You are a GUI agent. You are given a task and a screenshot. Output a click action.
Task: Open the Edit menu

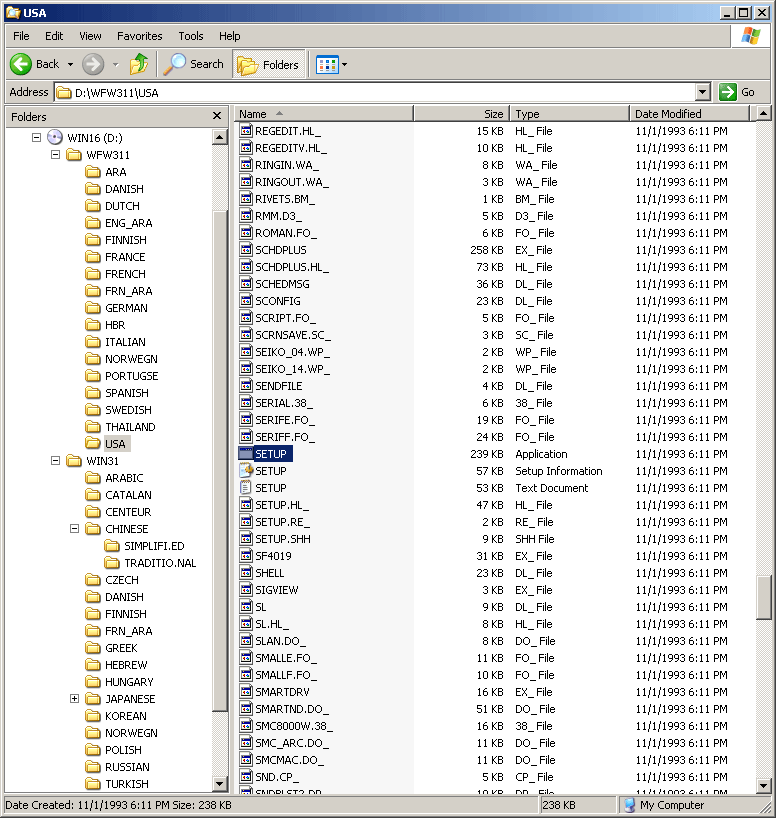click(x=54, y=36)
